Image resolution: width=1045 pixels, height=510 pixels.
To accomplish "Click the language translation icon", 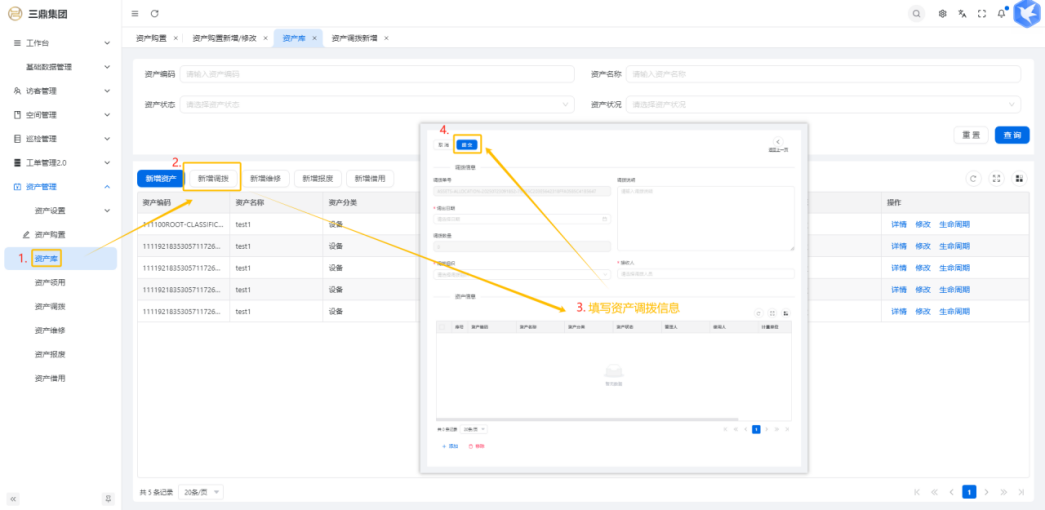I will tap(962, 13).
